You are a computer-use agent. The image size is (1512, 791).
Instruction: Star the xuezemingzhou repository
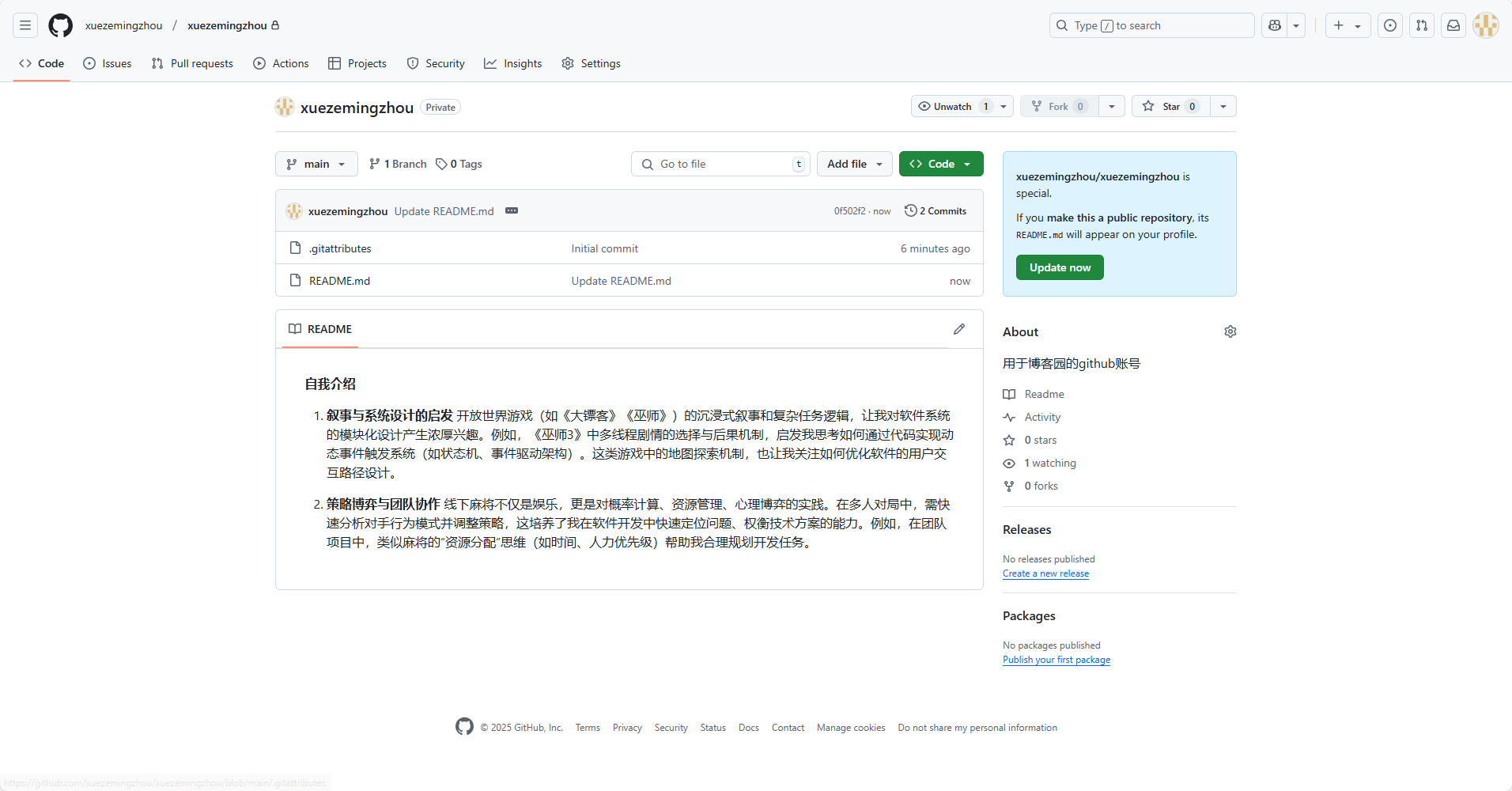[1170, 106]
